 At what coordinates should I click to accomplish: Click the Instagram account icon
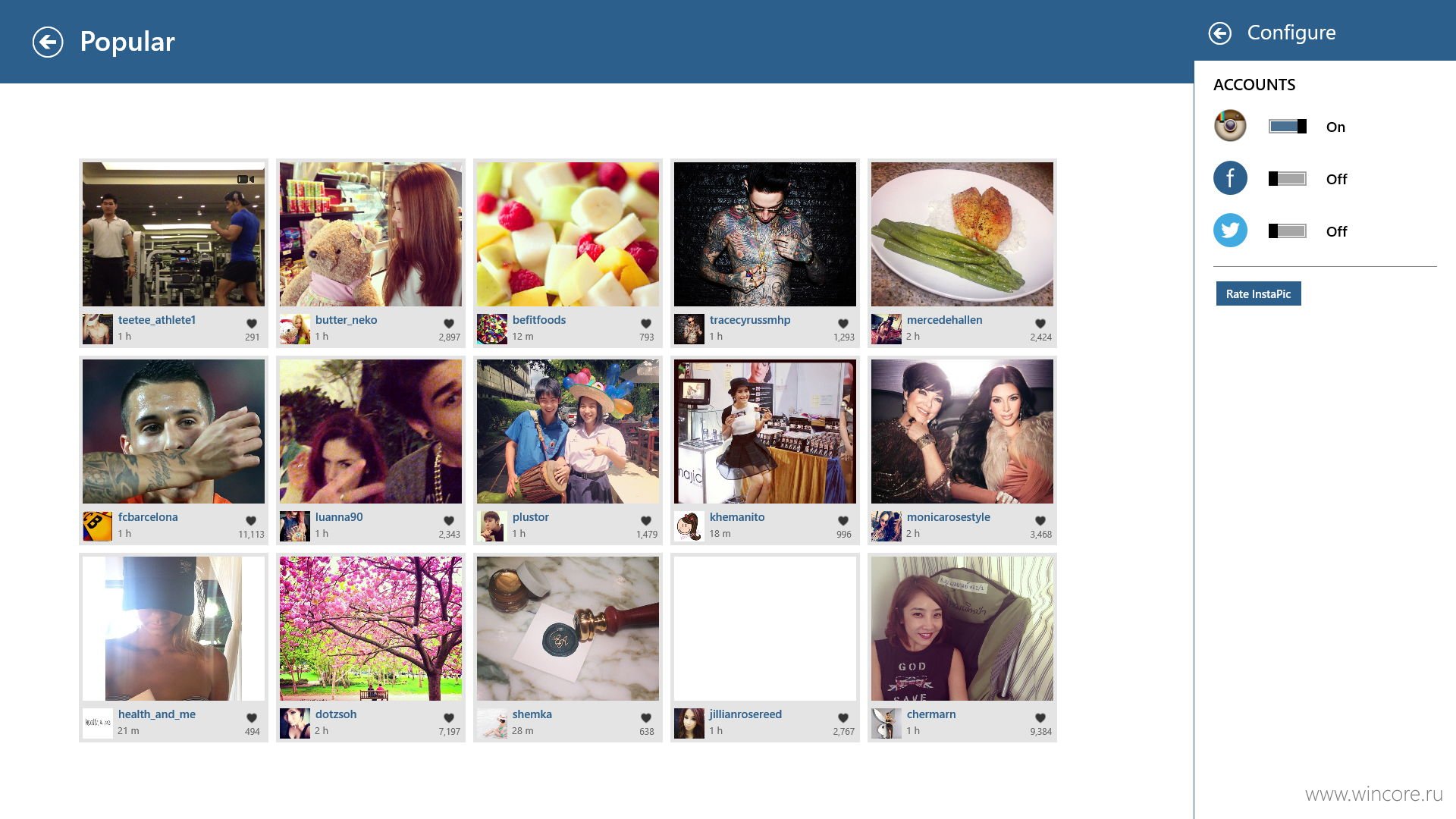pos(1230,126)
